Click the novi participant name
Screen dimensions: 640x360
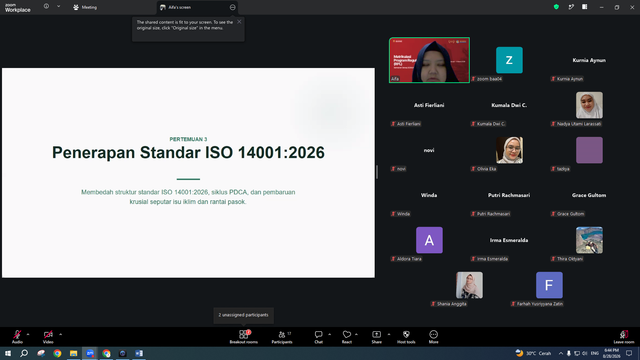pos(429,150)
